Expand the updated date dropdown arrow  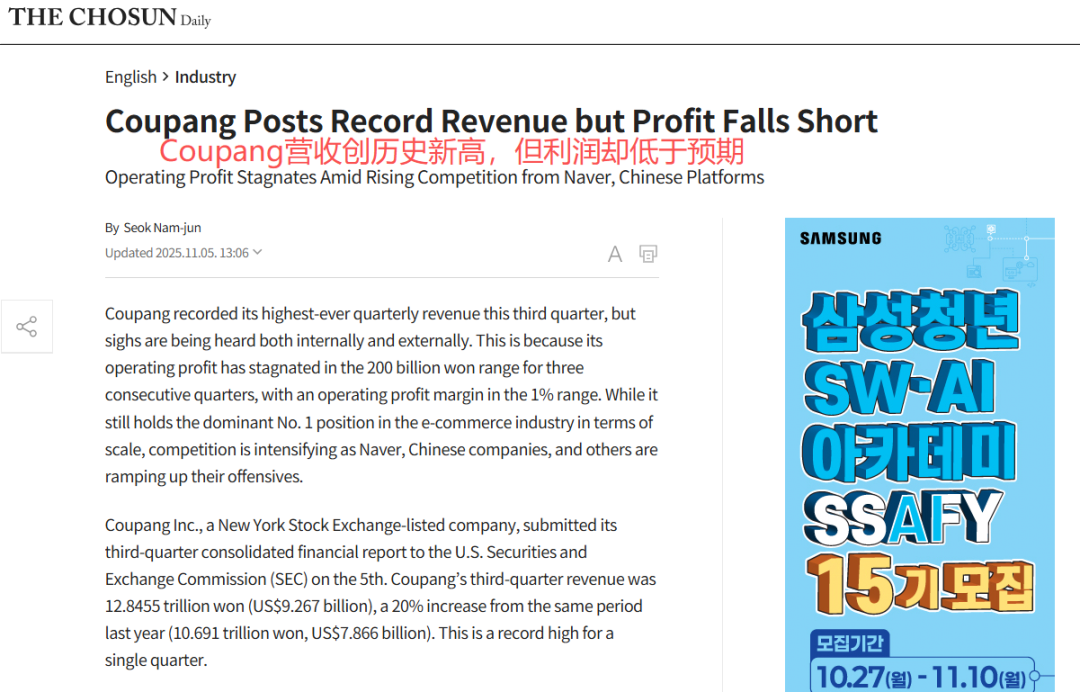click(x=258, y=252)
